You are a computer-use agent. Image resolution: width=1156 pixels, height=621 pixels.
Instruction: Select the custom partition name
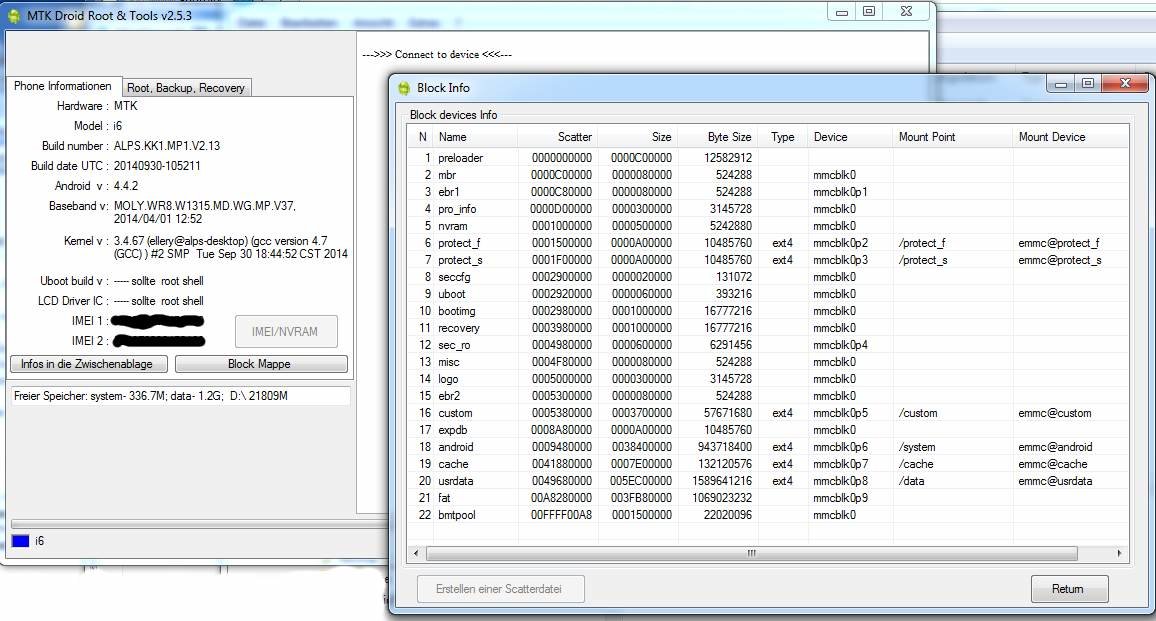(x=456, y=413)
